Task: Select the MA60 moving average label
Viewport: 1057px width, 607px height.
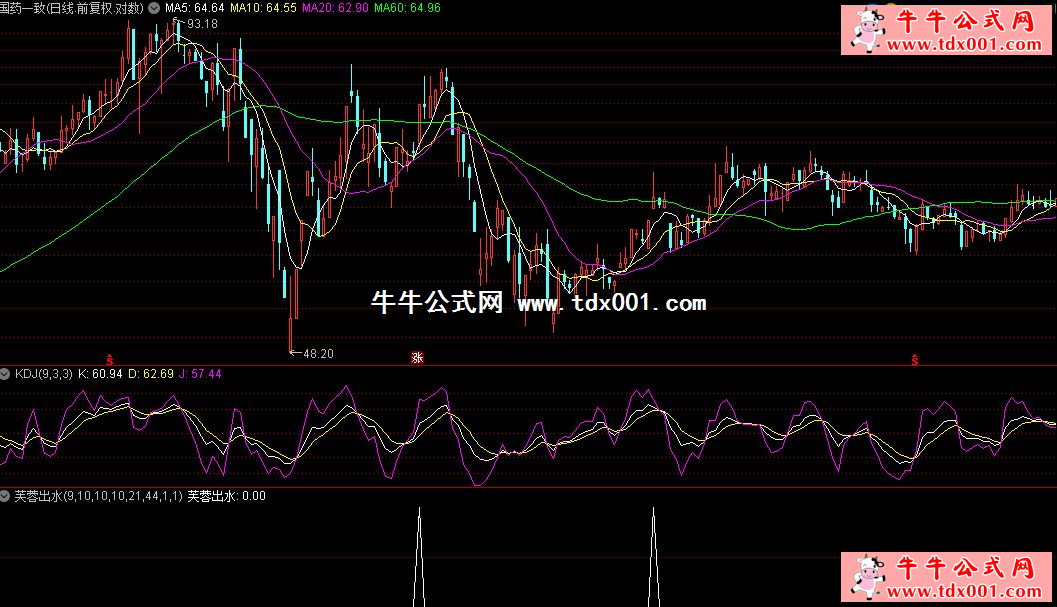Action: [x=405, y=8]
